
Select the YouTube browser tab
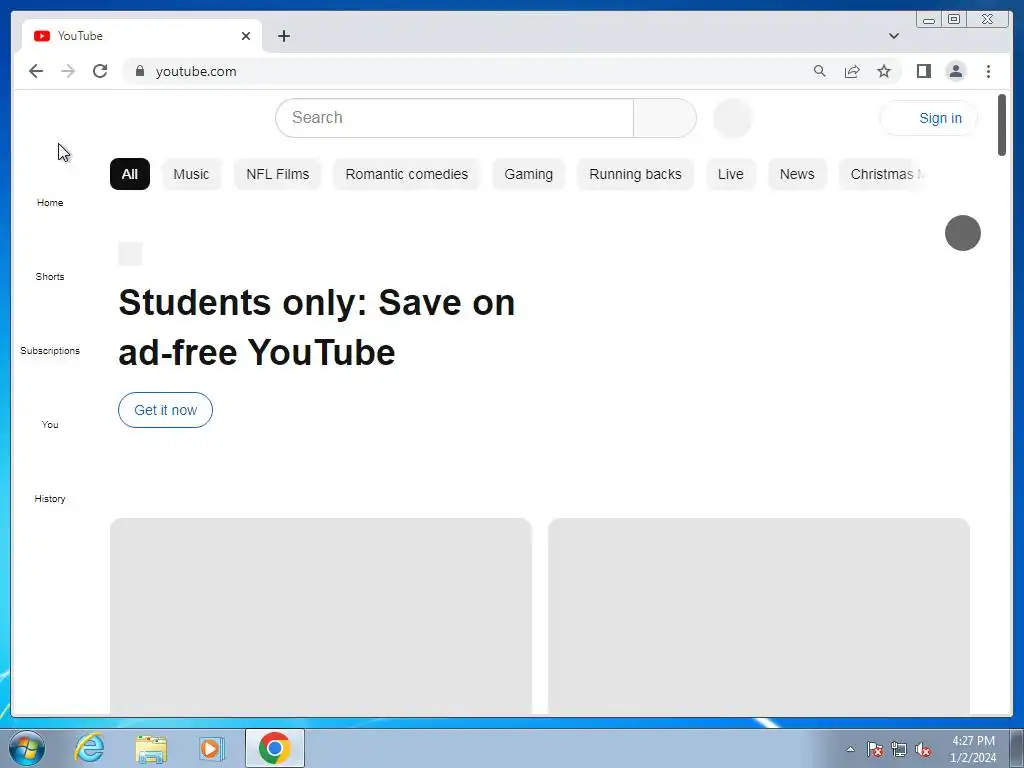(x=142, y=36)
